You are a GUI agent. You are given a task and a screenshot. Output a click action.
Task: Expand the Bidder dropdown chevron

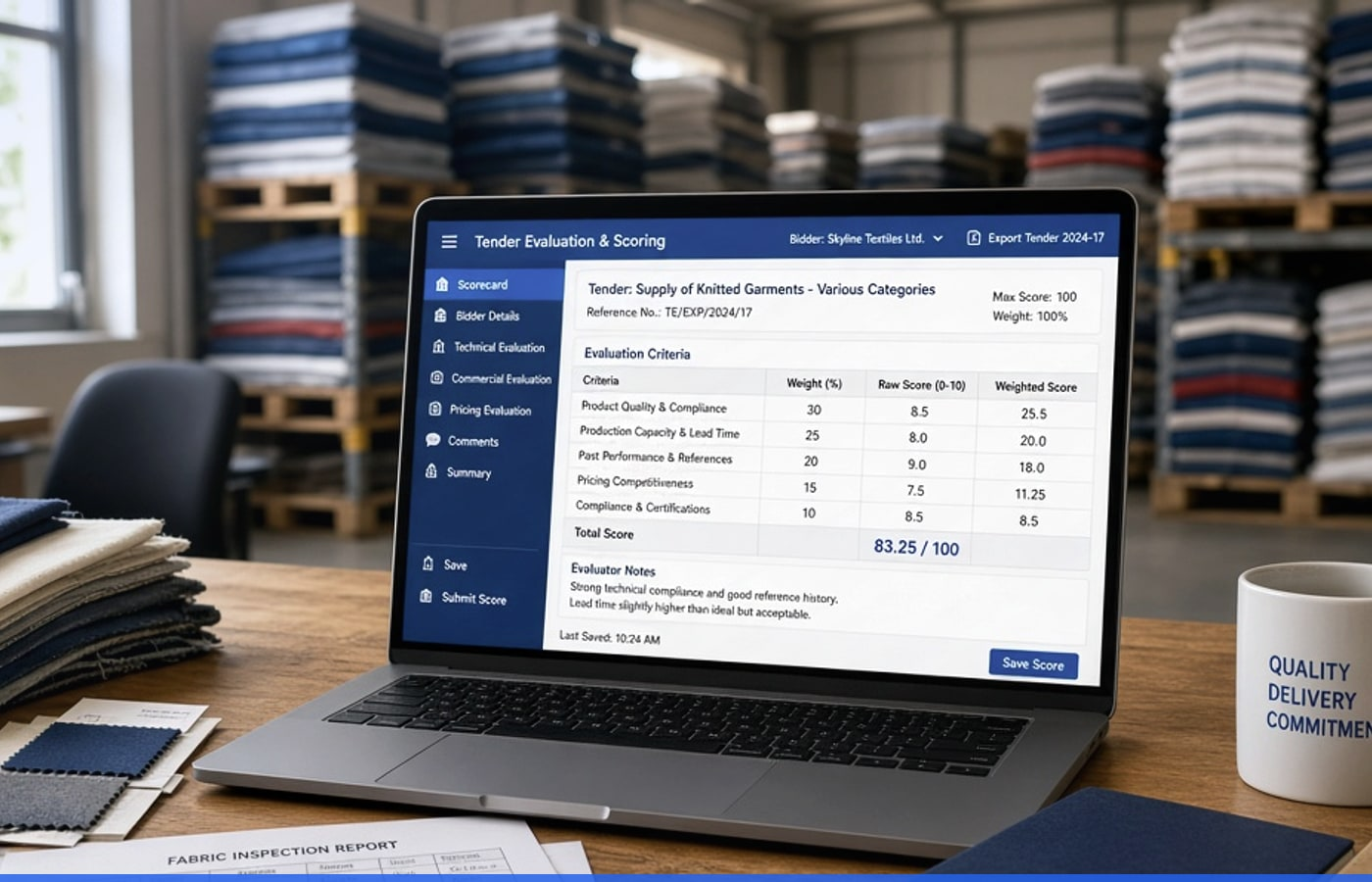(938, 238)
